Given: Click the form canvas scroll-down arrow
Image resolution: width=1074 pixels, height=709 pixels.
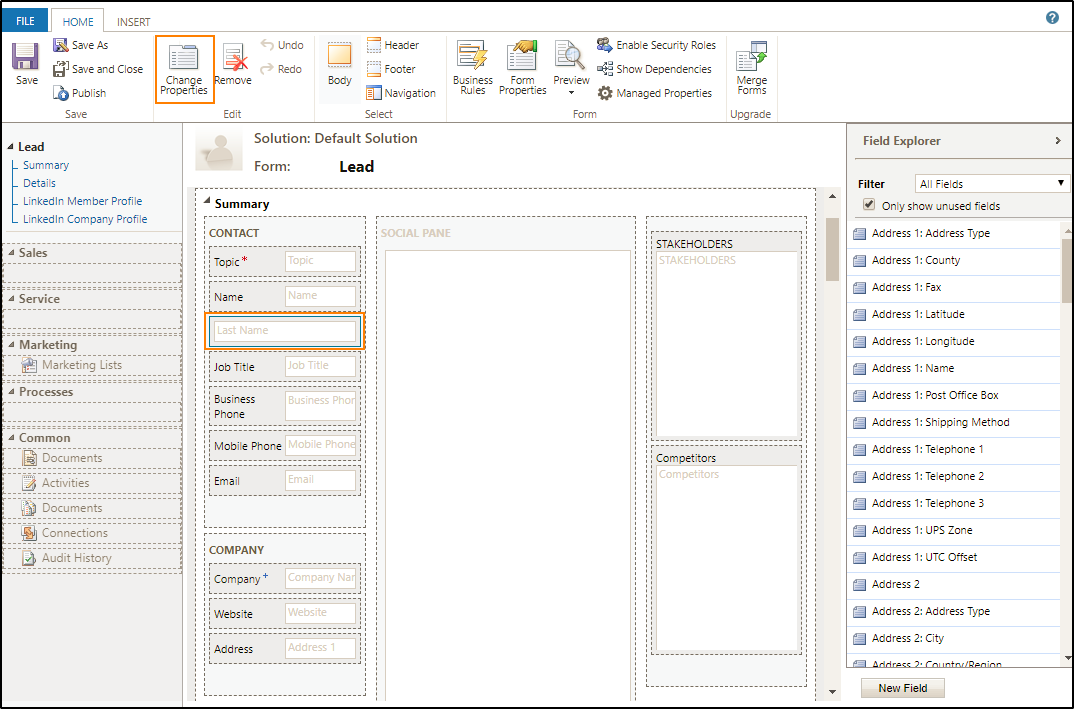Looking at the screenshot, I should 832,692.
